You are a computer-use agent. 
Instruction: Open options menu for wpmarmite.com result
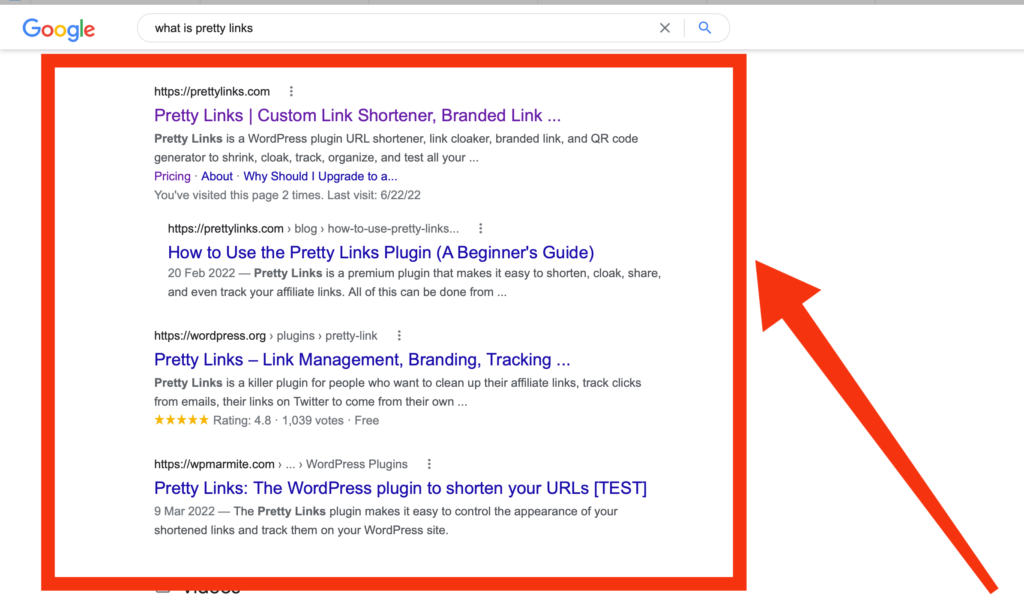point(429,464)
